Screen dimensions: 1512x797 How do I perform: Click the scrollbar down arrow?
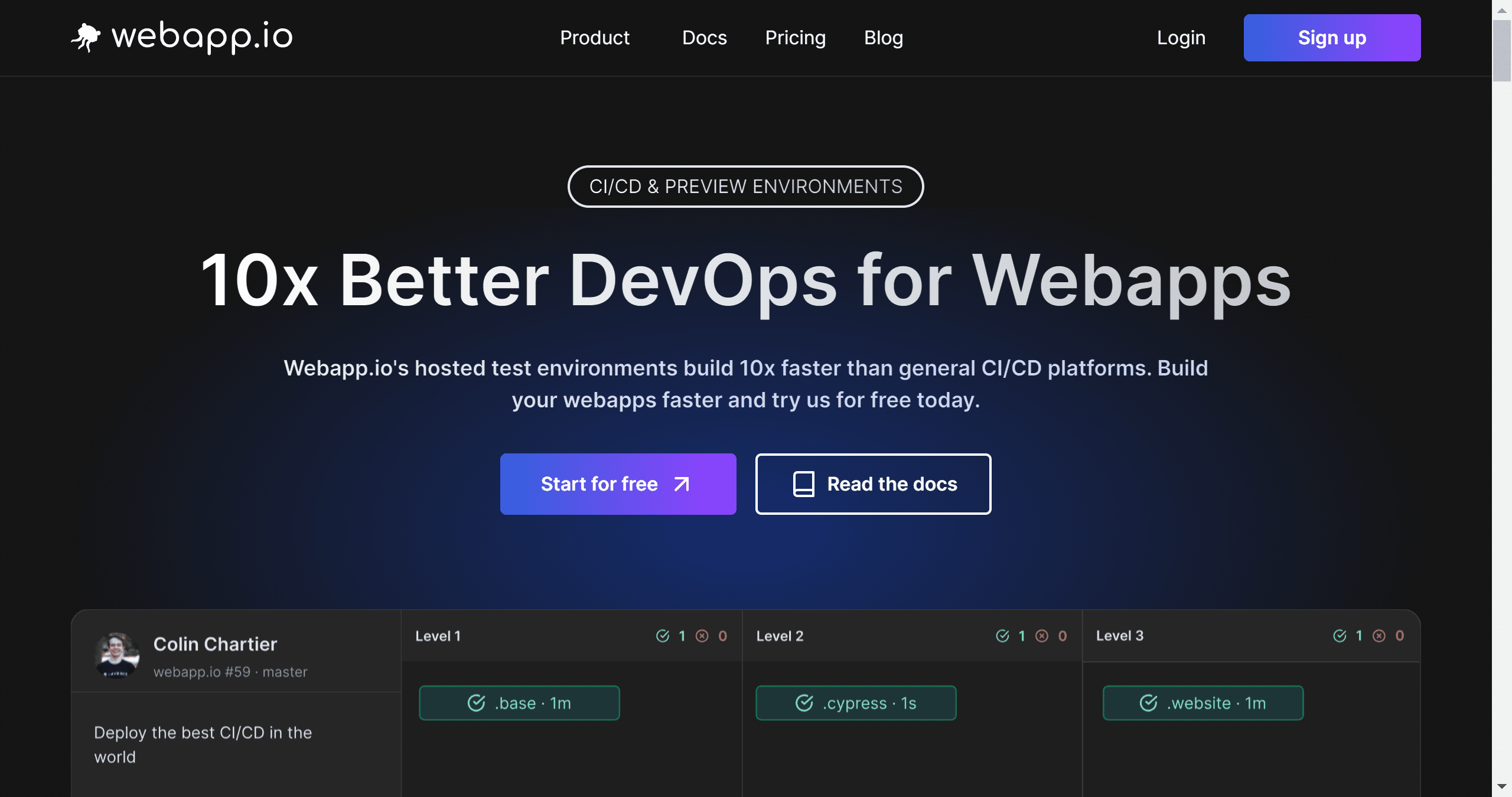tap(1501, 786)
